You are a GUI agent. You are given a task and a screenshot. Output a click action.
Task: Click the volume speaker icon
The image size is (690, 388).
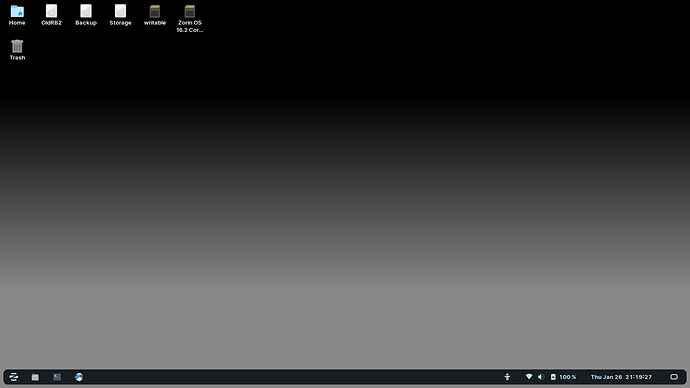click(x=541, y=377)
